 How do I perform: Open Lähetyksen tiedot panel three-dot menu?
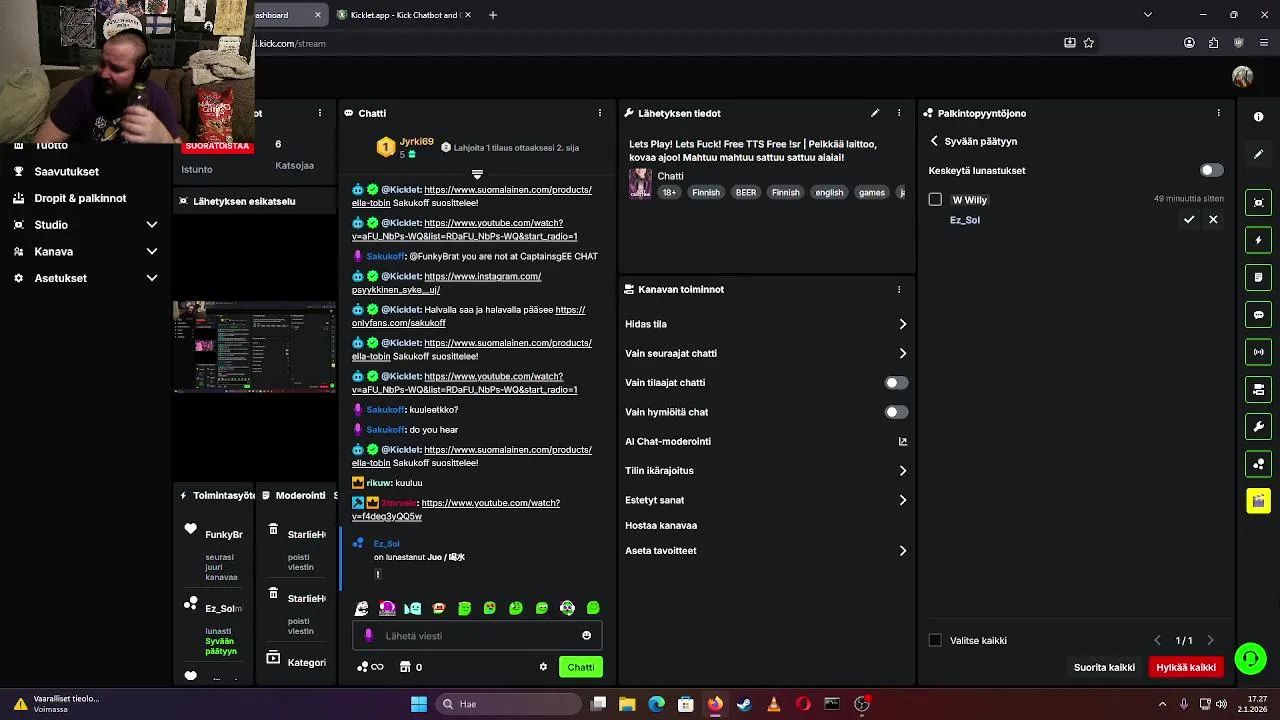click(x=899, y=113)
